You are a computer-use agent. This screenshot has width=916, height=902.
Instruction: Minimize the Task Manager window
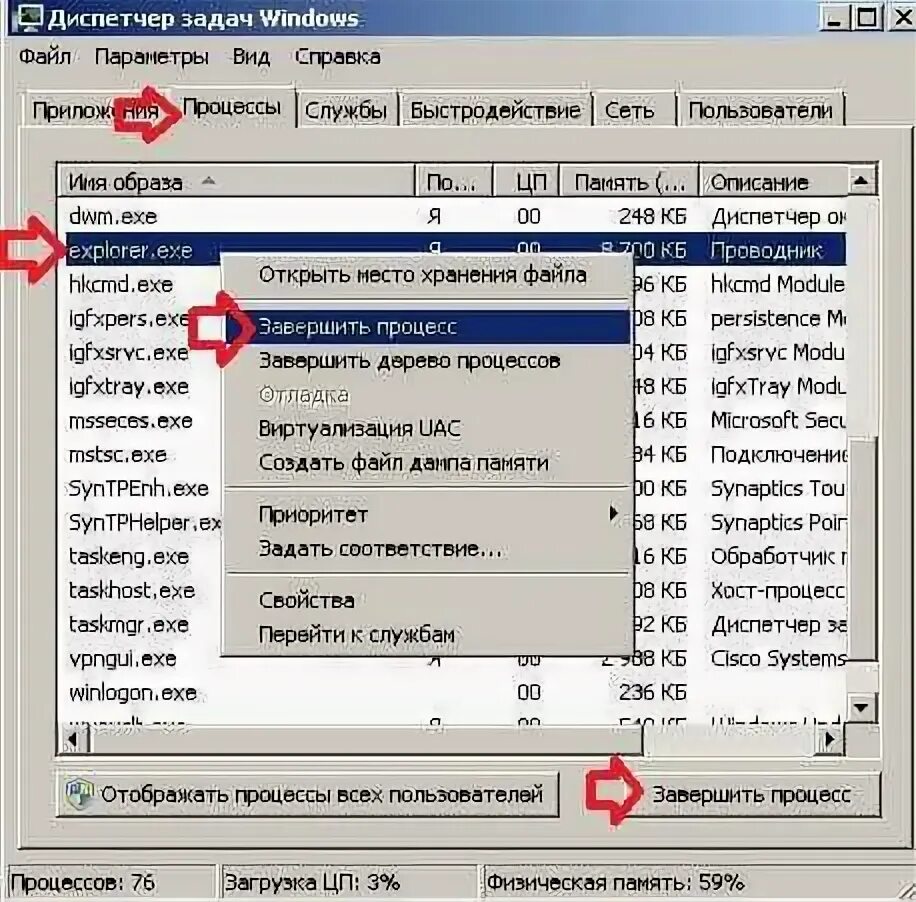834,18
